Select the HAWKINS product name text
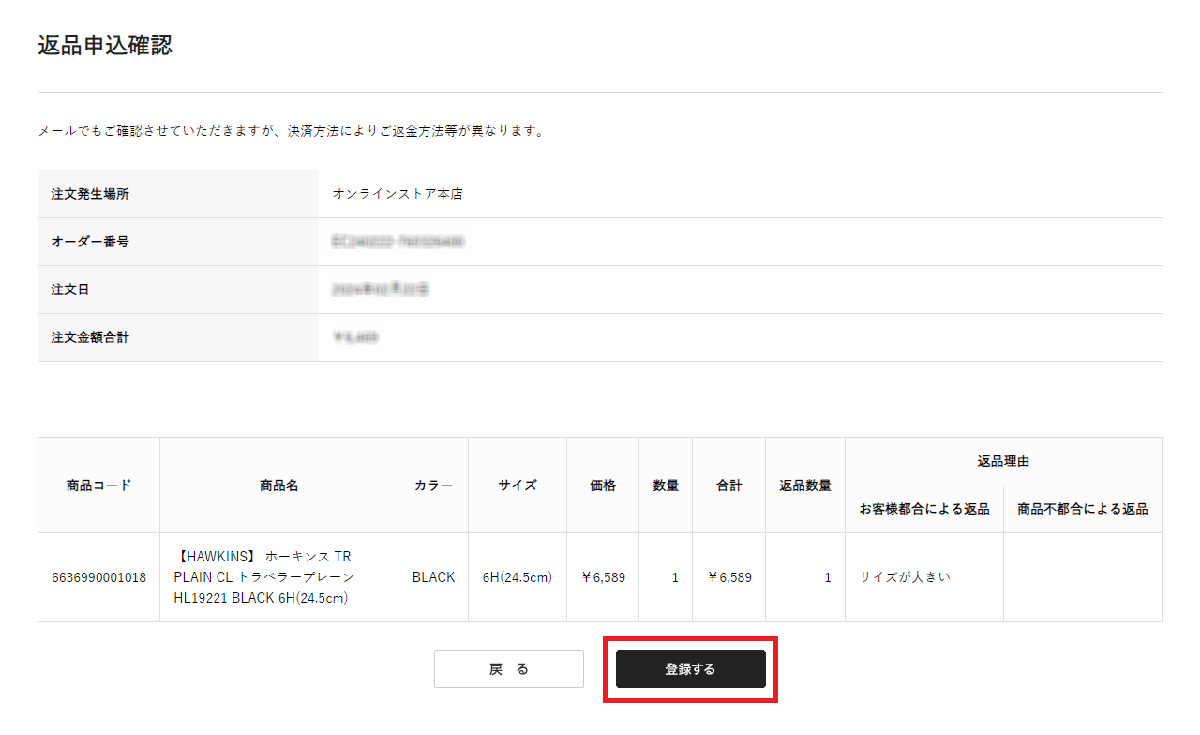The height and width of the screenshot is (735, 1200). pyautogui.click(x=263, y=577)
